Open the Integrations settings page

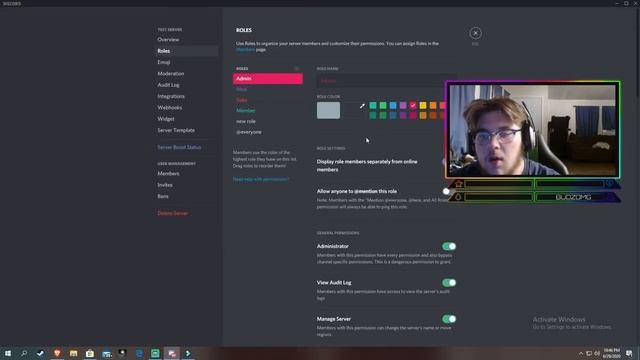click(186, 96)
